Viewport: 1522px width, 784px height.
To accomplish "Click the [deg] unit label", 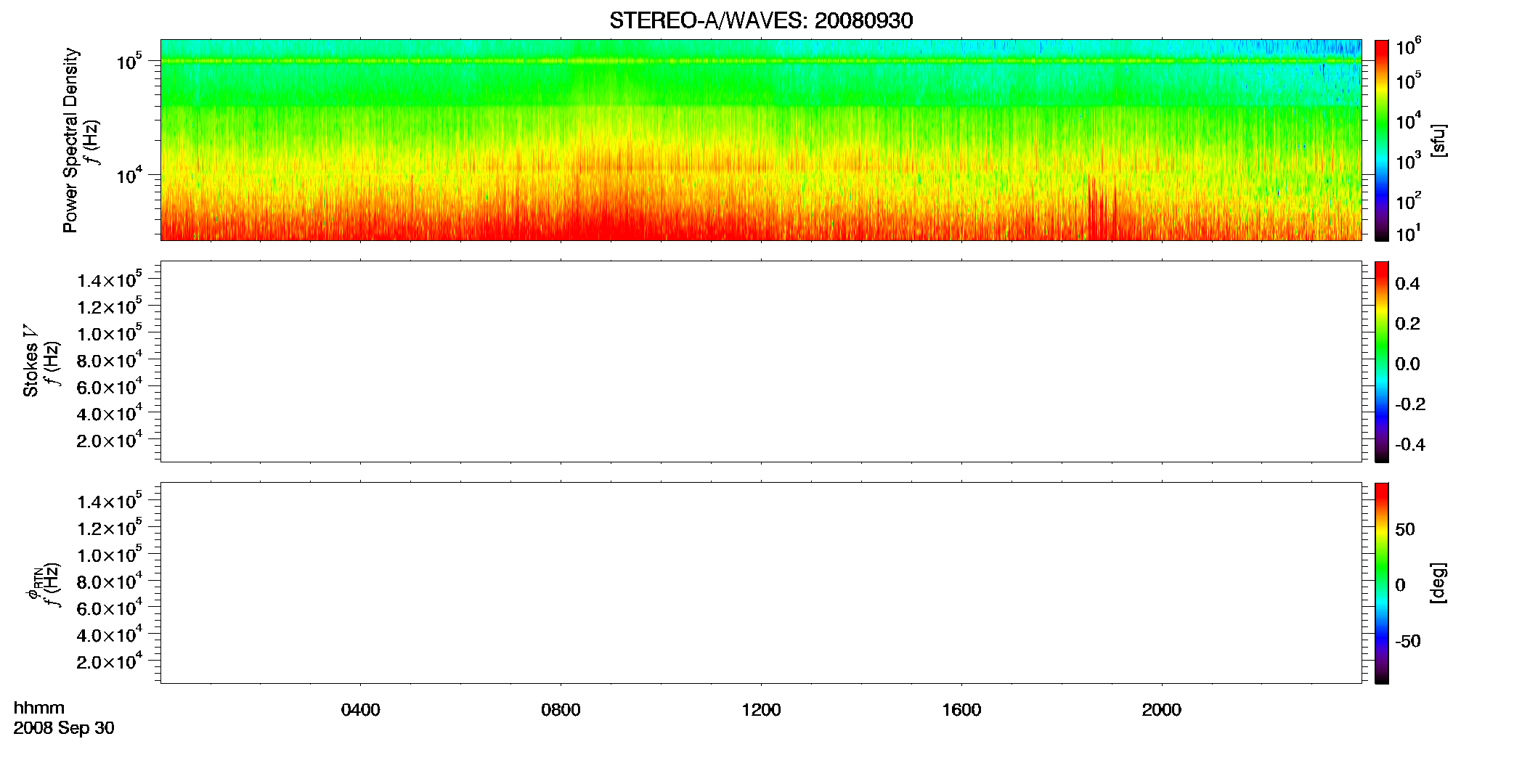I will (x=1438, y=583).
